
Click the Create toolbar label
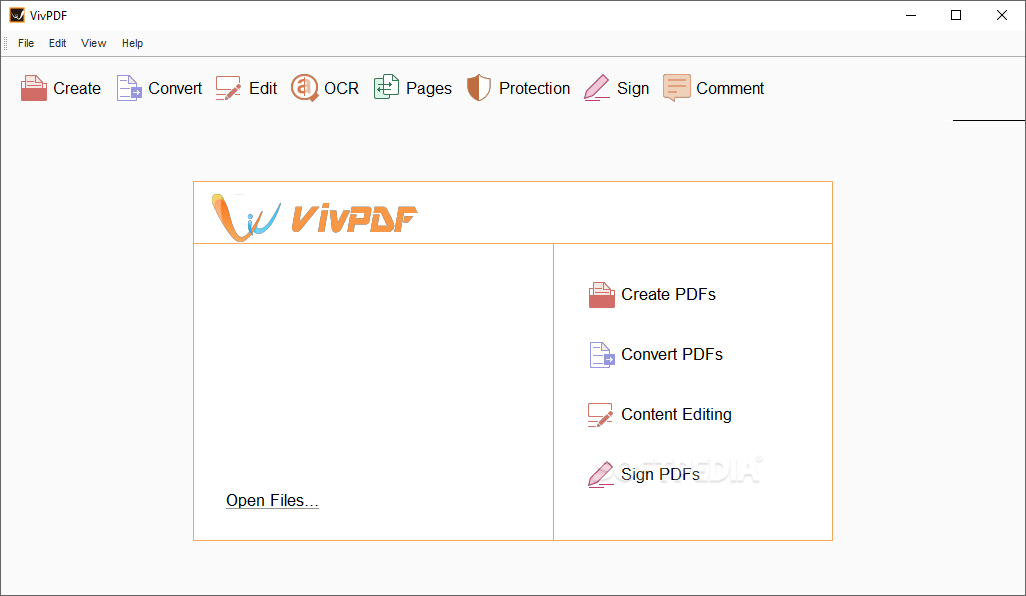coord(77,88)
